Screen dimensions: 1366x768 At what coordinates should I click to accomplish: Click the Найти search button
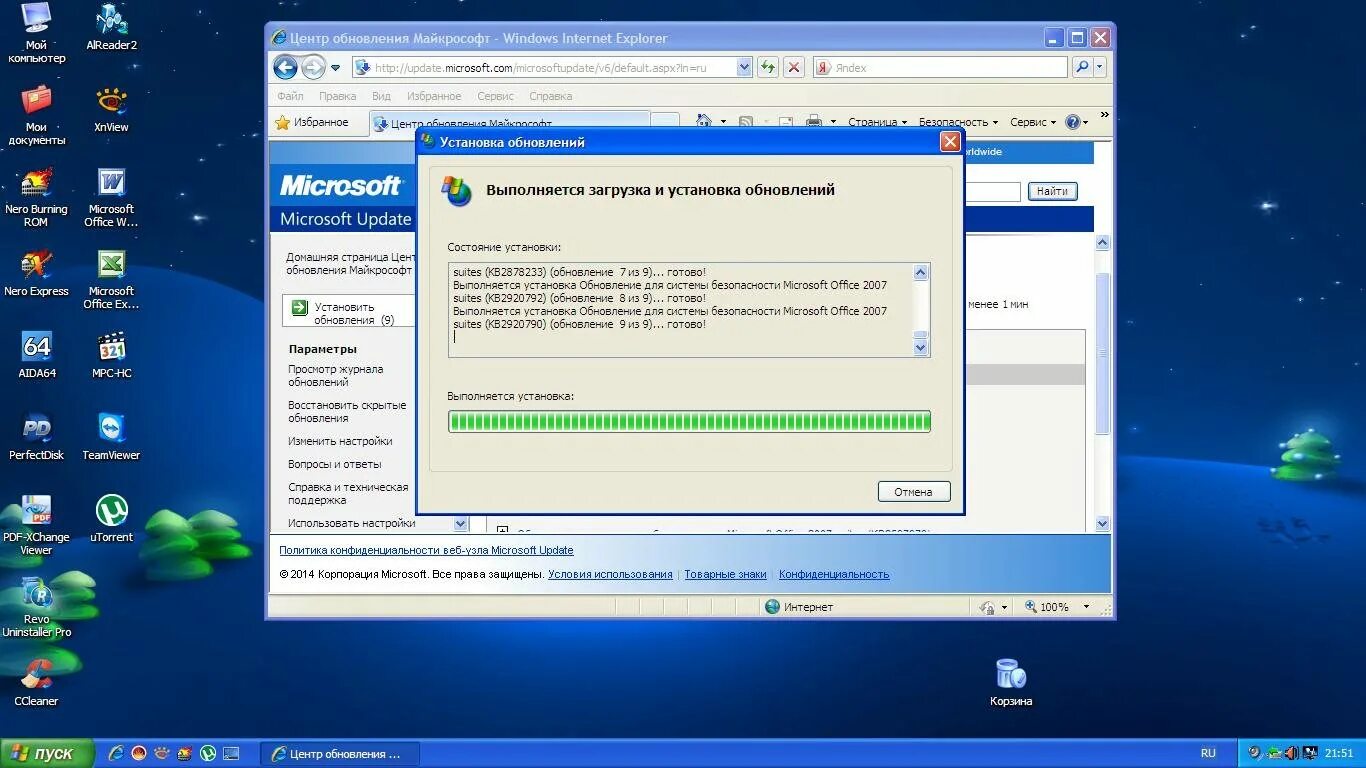(1052, 191)
